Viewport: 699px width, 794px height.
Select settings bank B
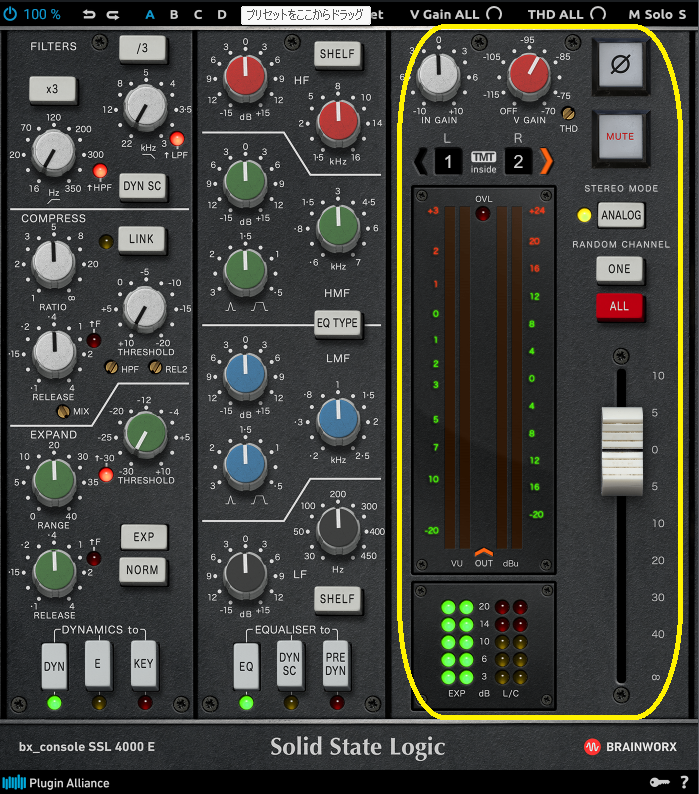click(x=174, y=15)
